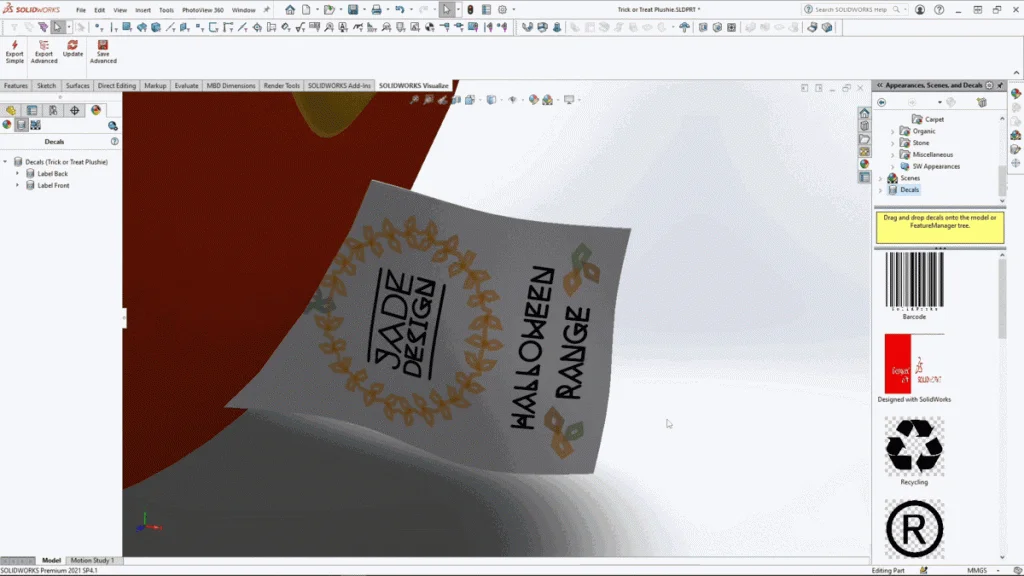Select the Recycling decal thumbnail

[914, 445]
